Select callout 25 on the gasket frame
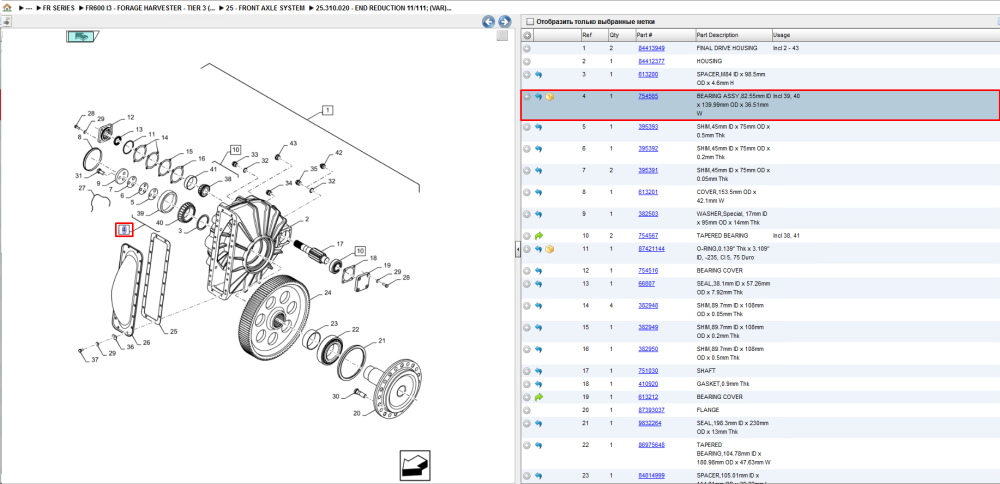 tap(173, 332)
